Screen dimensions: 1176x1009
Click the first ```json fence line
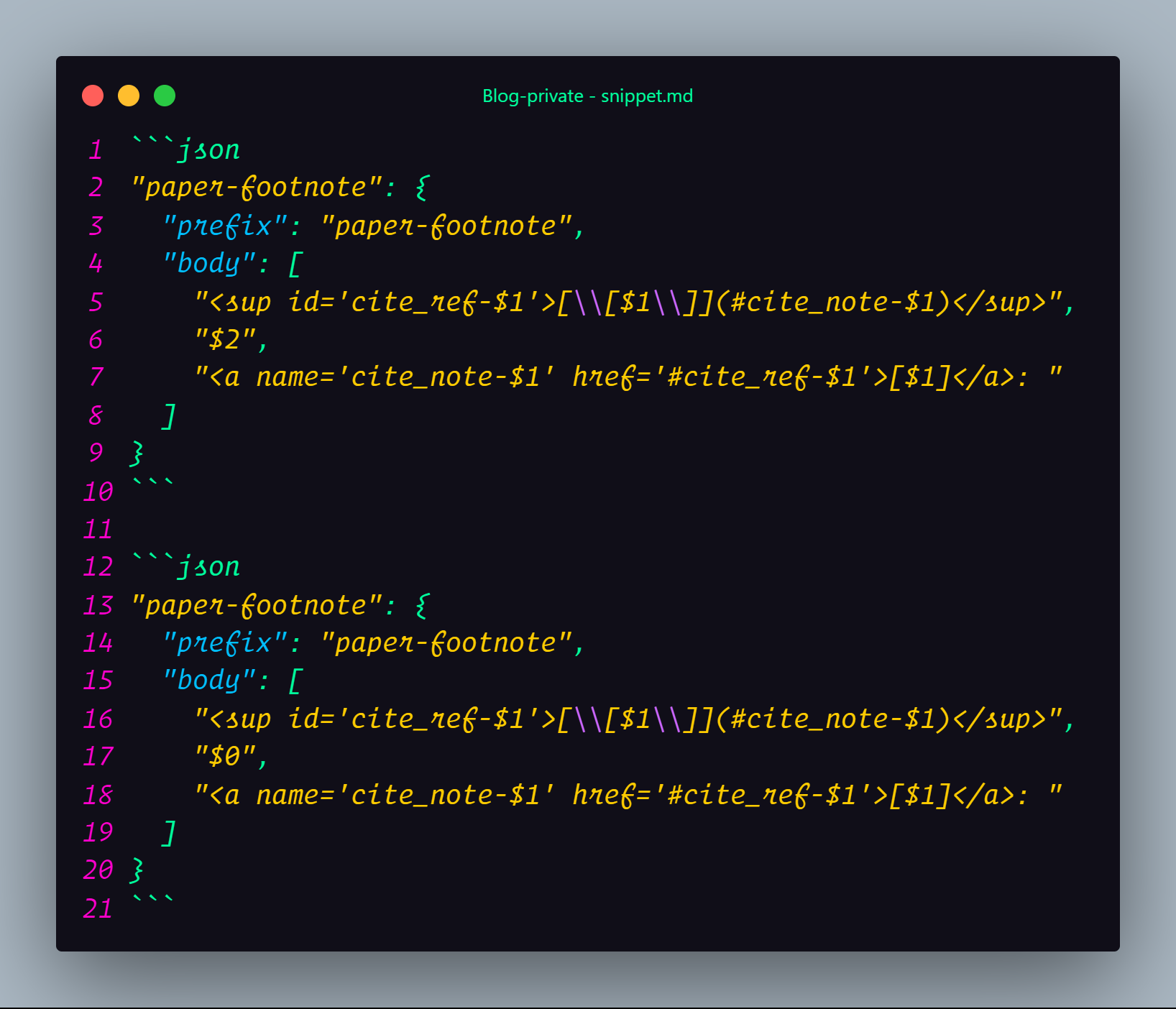186,149
